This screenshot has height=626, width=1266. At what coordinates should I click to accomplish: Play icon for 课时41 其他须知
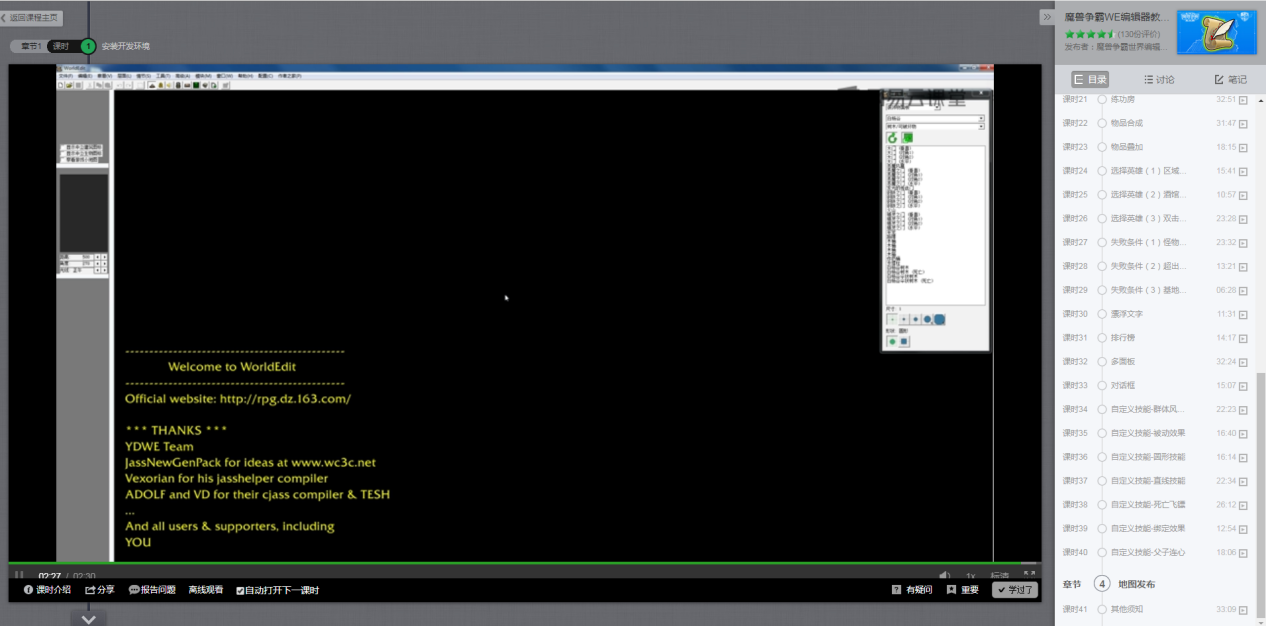point(1244,609)
